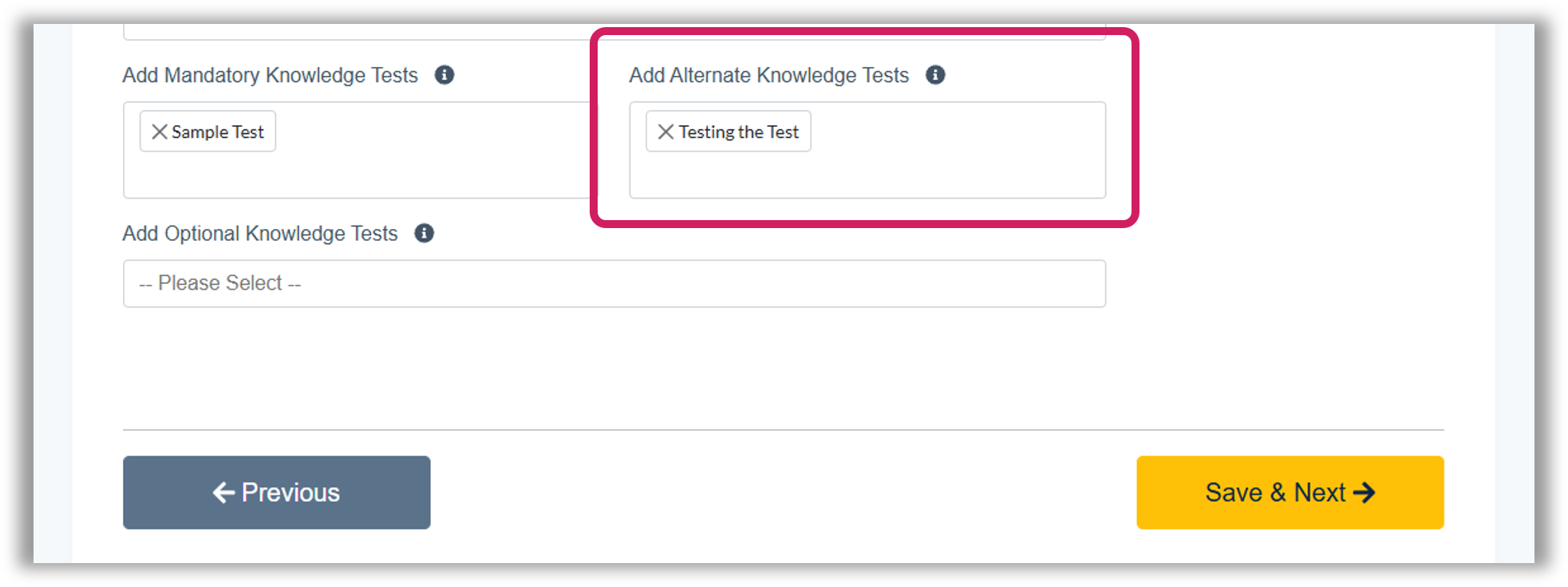Image resolution: width=1568 pixels, height=587 pixels.
Task: Click the Add Mandatory Knowledge Tests label
Action: coord(270,75)
